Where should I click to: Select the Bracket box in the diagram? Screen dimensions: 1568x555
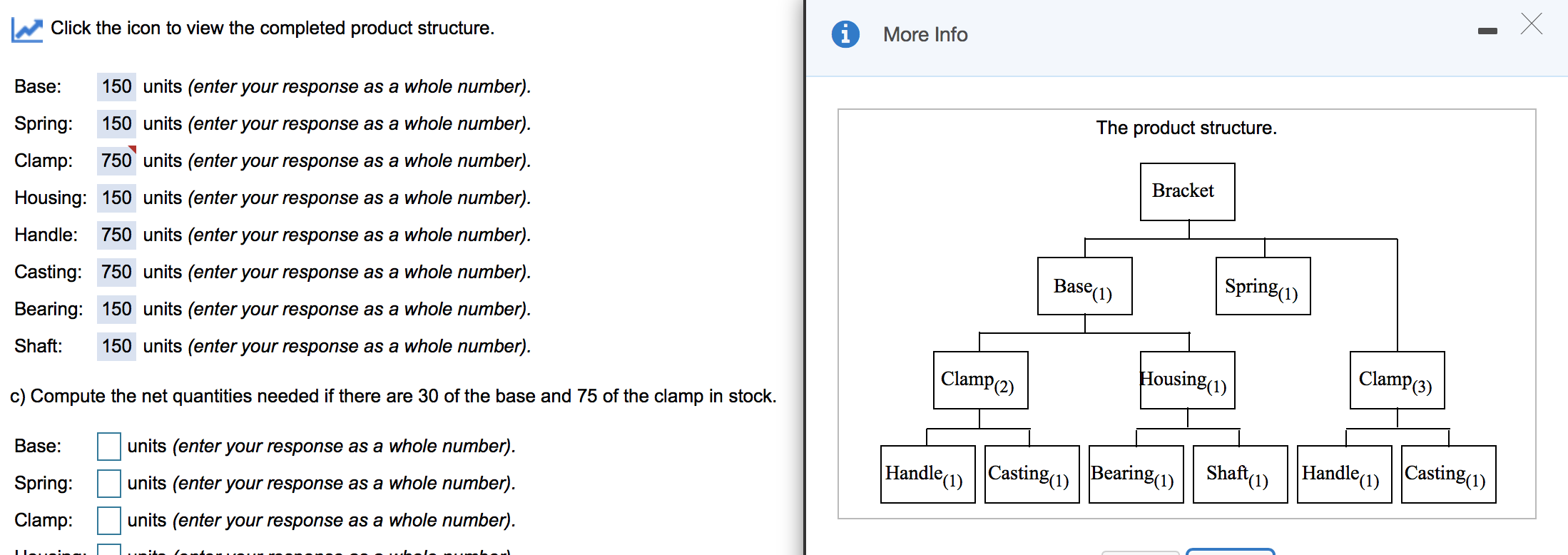[x=1186, y=190]
